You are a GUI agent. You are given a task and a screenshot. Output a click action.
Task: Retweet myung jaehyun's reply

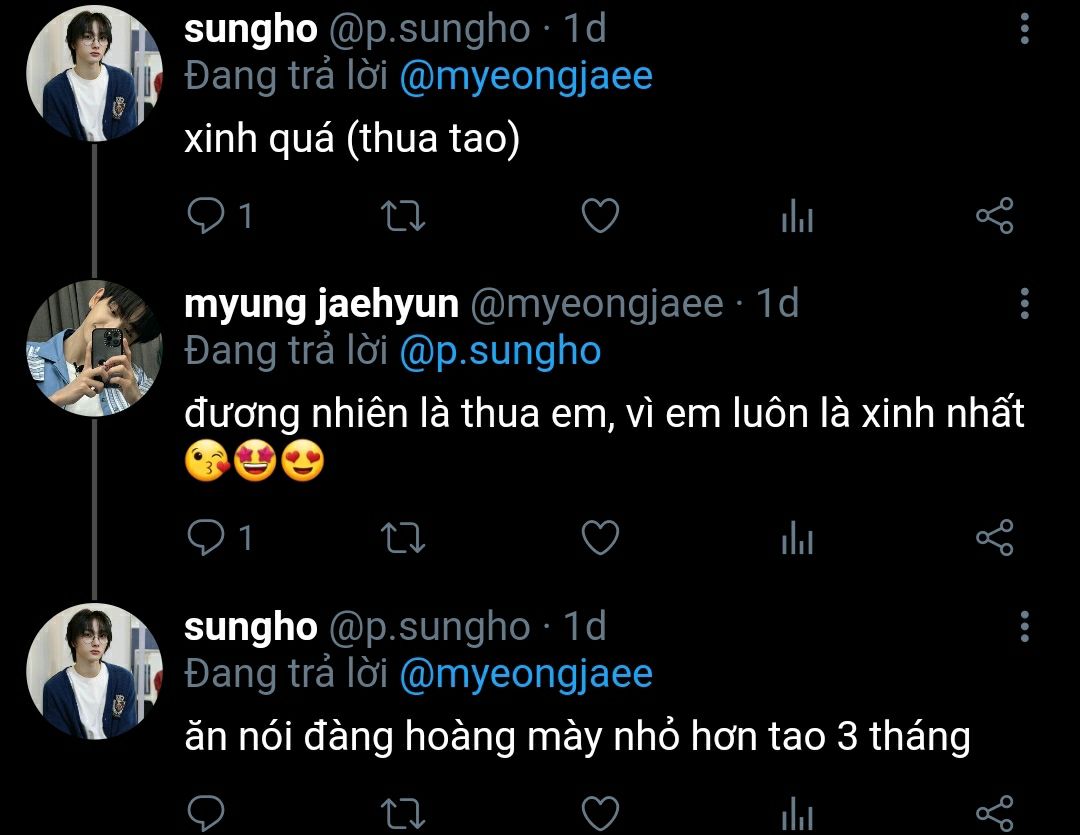(403, 537)
